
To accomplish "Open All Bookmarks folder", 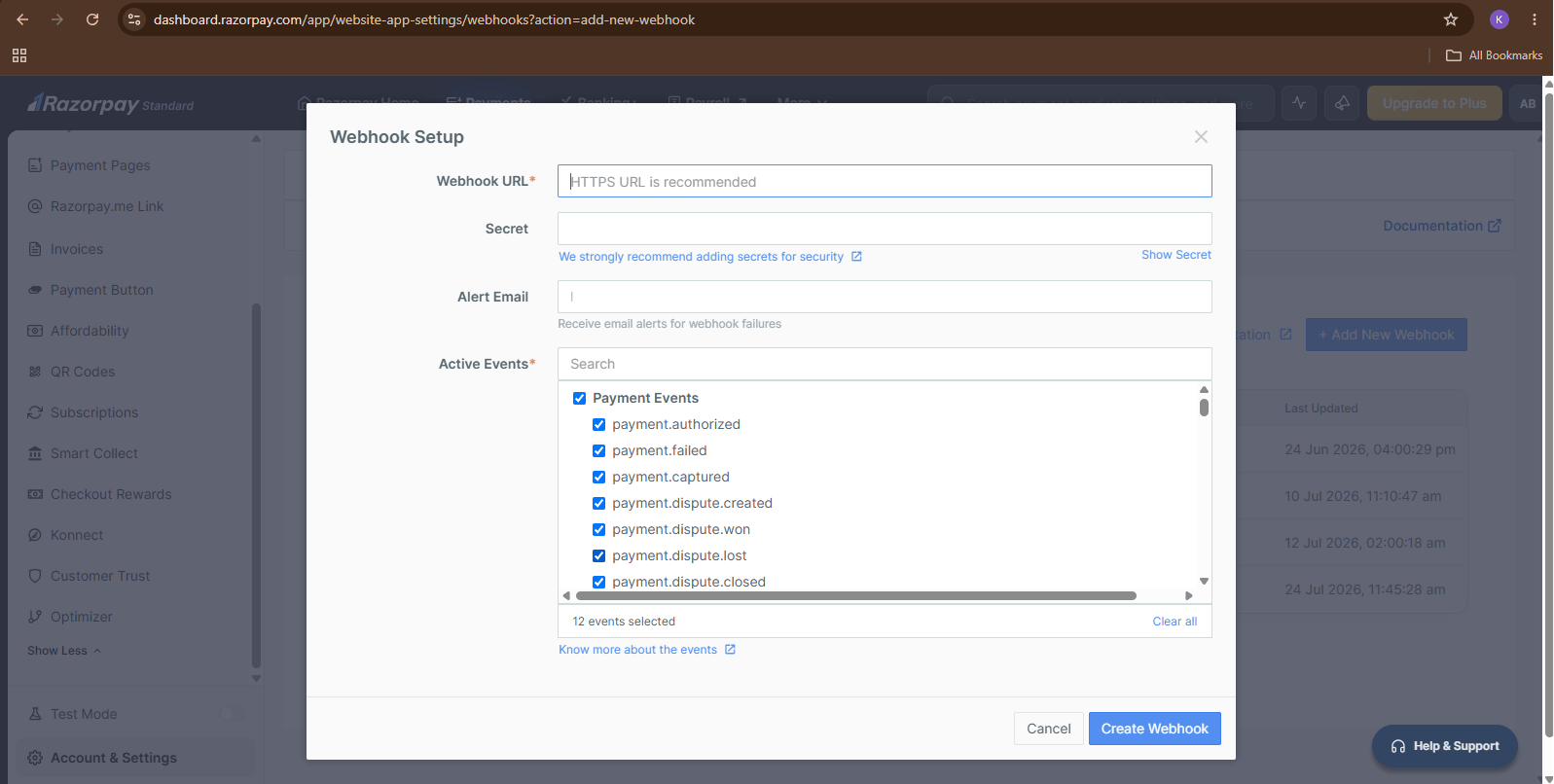I will click(1495, 55).
